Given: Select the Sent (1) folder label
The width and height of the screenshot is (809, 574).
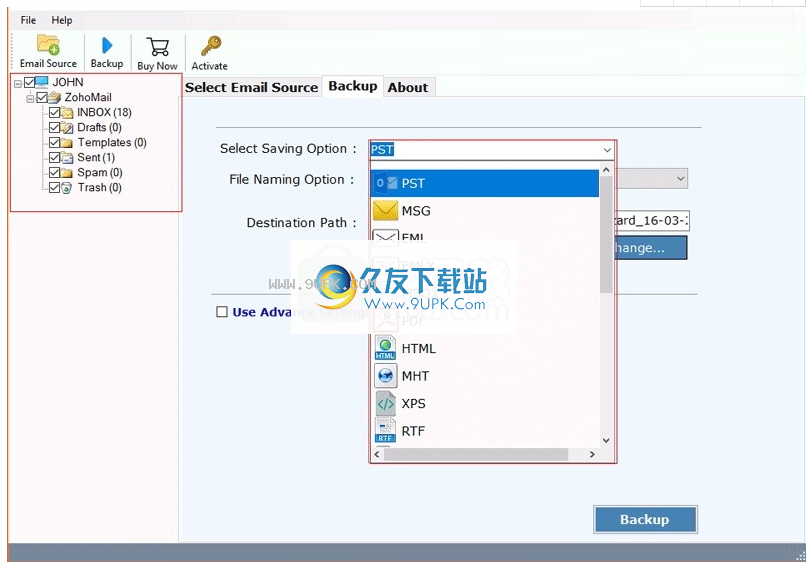Looking at the screenshot, I should click(x=96, y=157).
